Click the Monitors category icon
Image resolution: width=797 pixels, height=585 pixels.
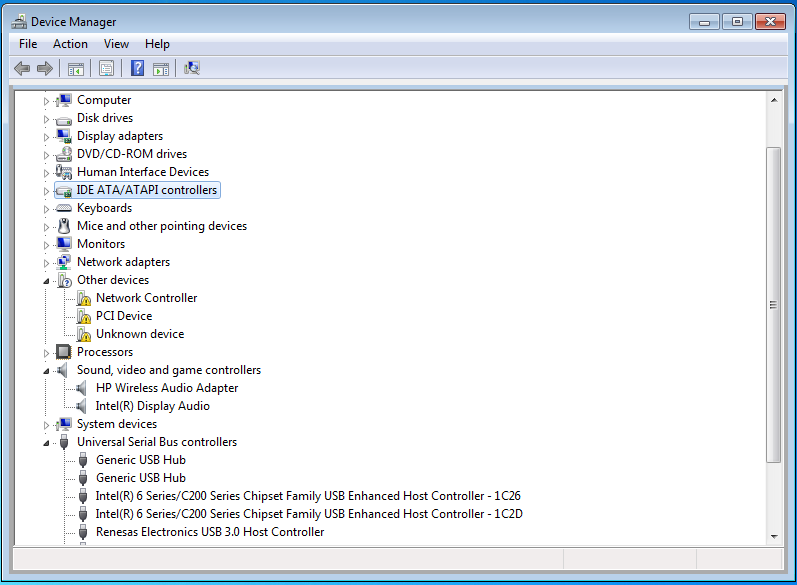[64, 244]
